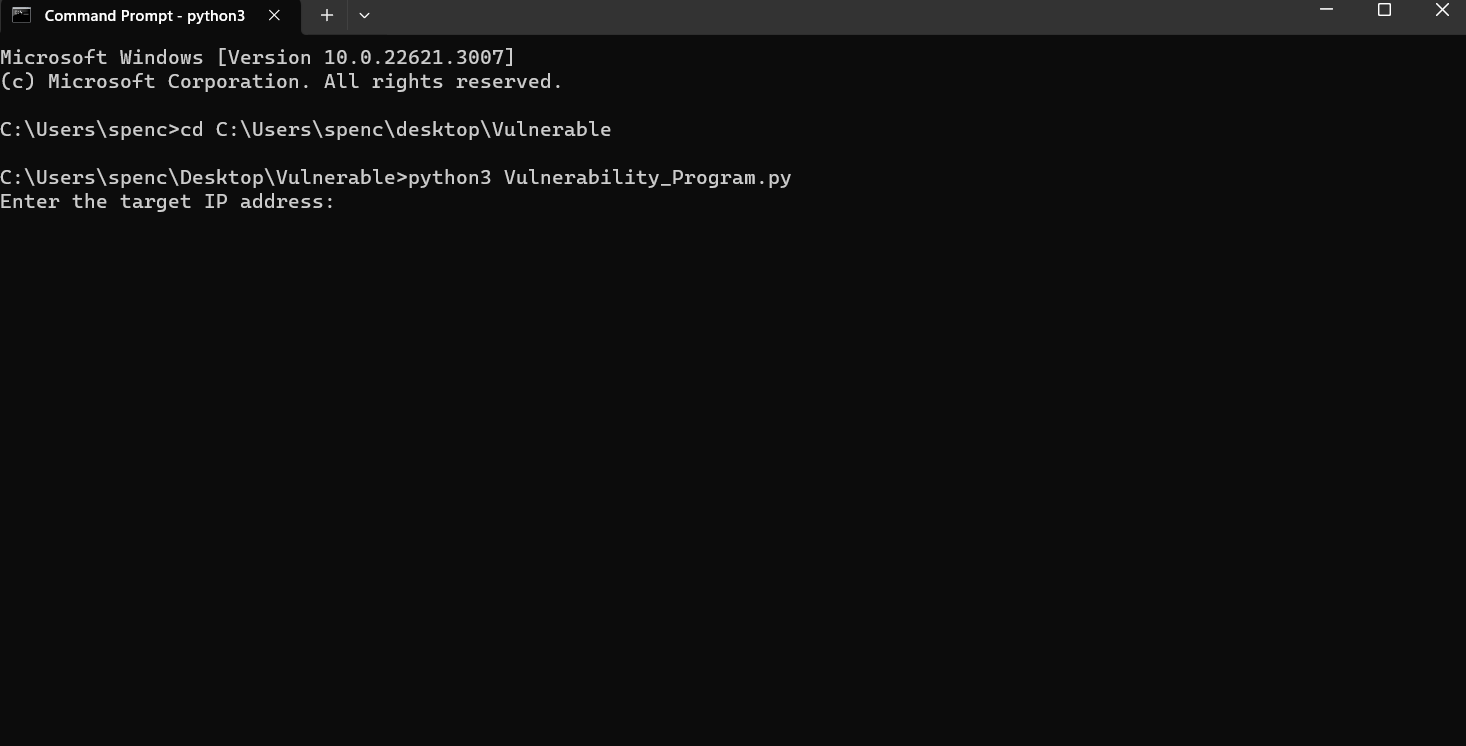The height and width of the screenshot is (746, 1466).
Task: Maximize the terminal window
Action: click(x=1384, y=10)
